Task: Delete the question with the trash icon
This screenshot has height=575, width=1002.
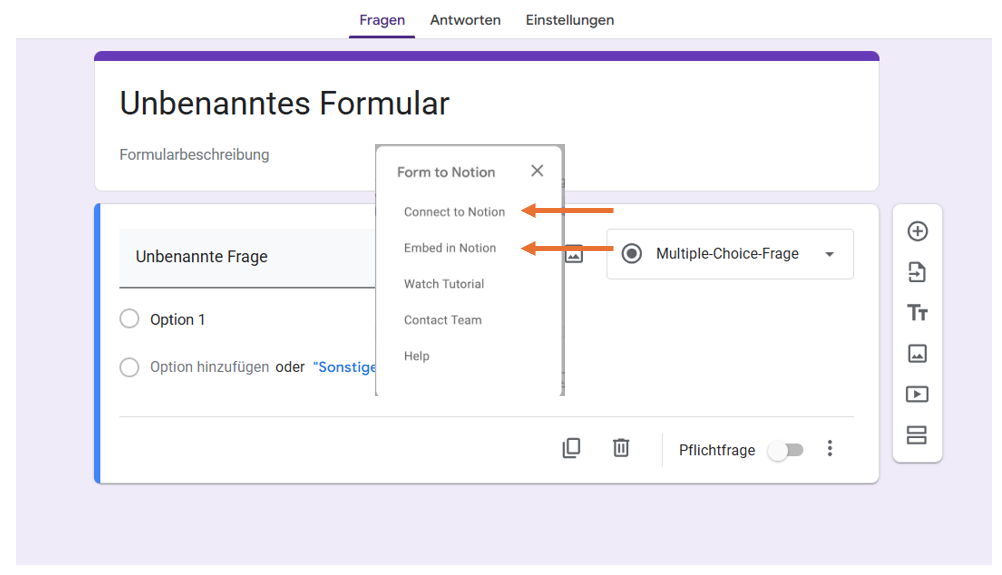Action: point(621,448)
